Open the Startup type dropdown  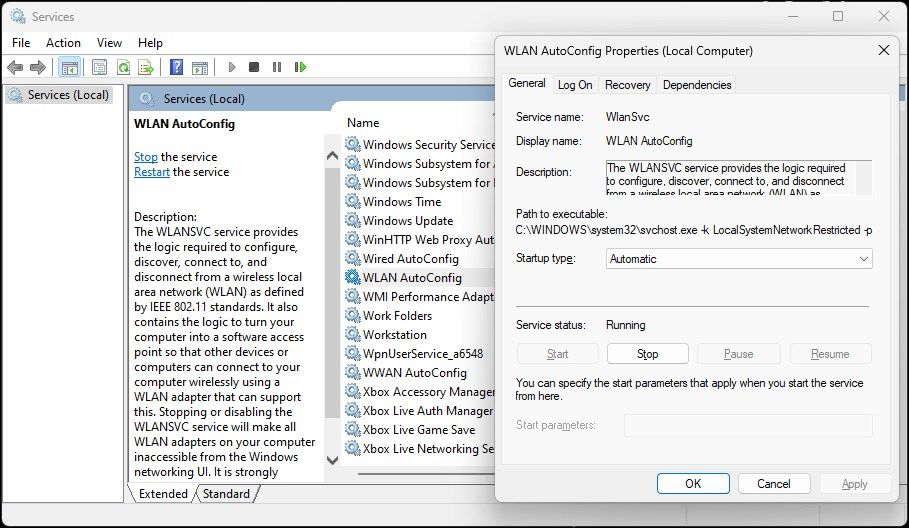coord(739,259)
